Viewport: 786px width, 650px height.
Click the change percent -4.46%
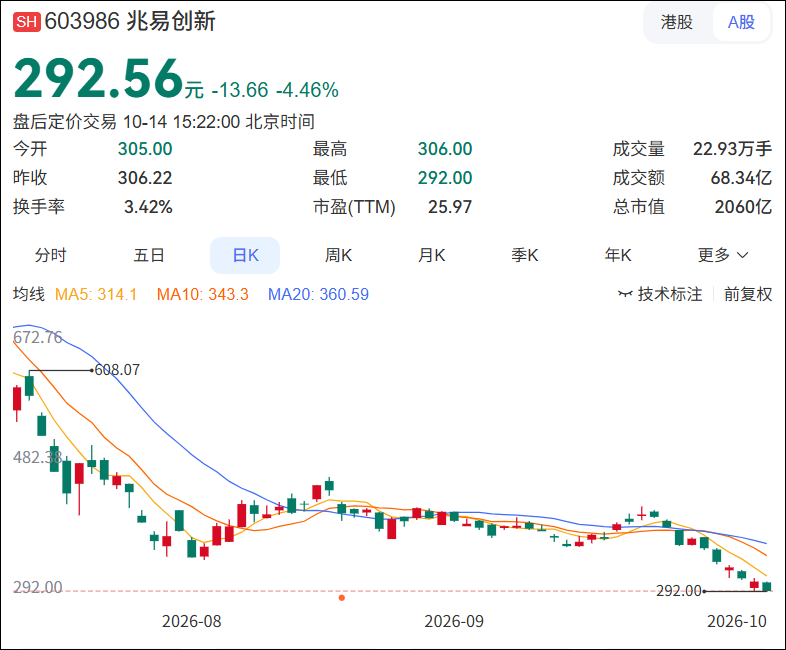point(307,90)
